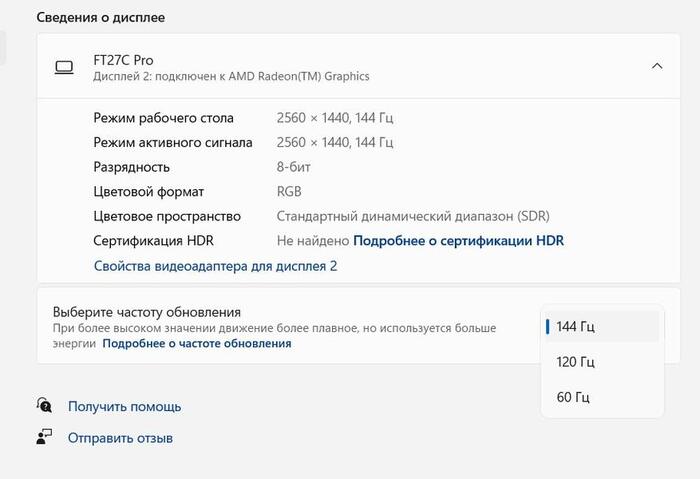
Task: Click the 'Получить помощь' link
Action: tap(124, 407)
